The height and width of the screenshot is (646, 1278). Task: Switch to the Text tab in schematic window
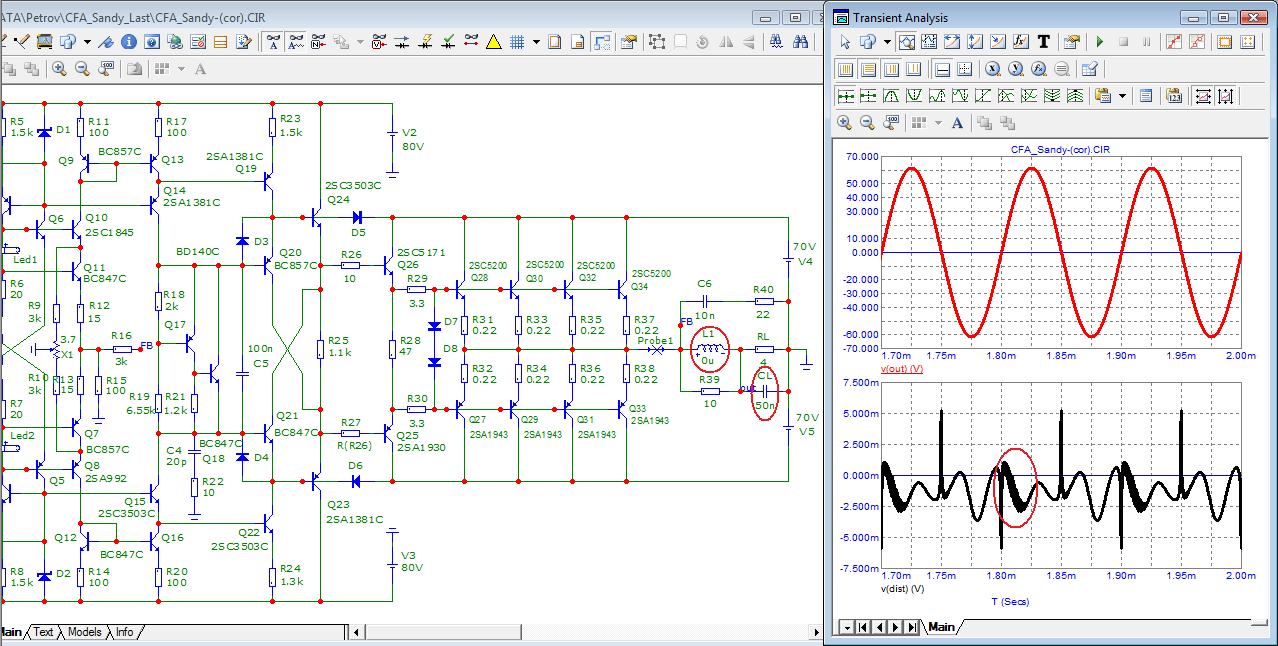pyautogui.click(x=44, y=632)
